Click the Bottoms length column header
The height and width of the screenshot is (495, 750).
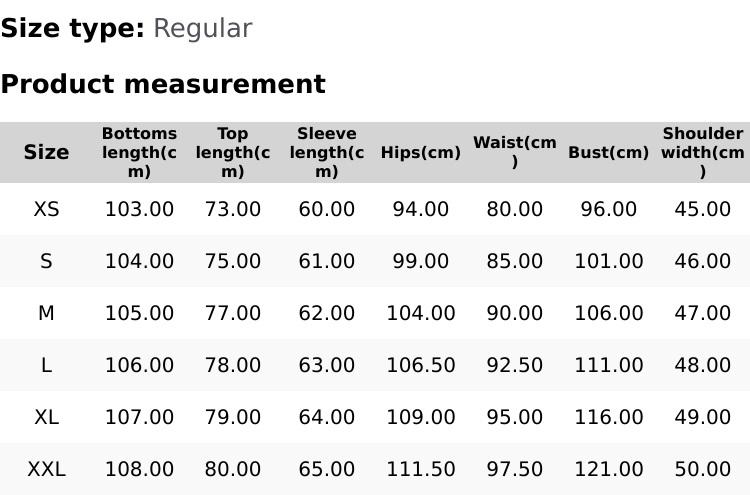coord(139,152)
